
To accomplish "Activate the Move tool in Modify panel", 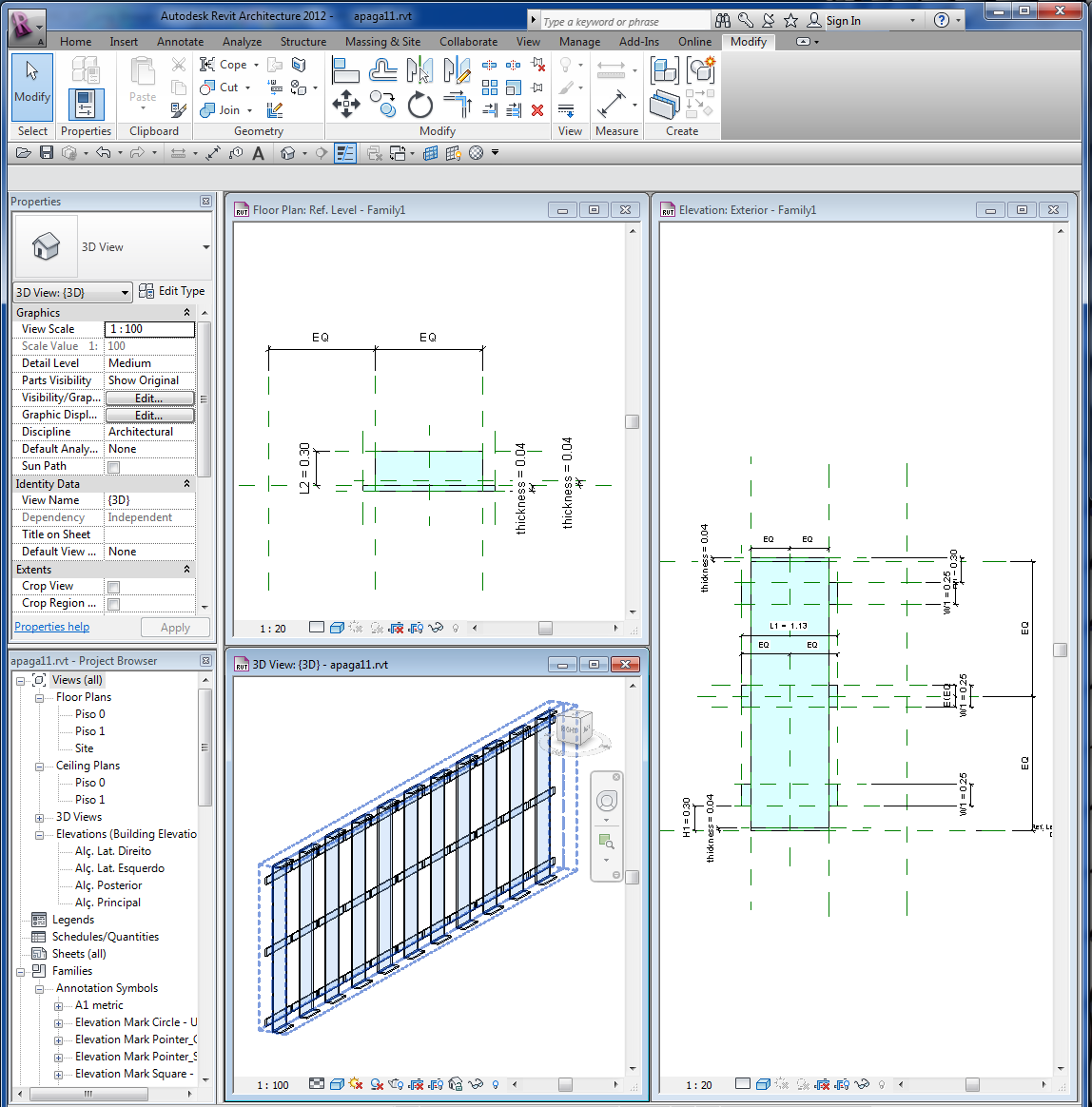I will coord(346,105).
